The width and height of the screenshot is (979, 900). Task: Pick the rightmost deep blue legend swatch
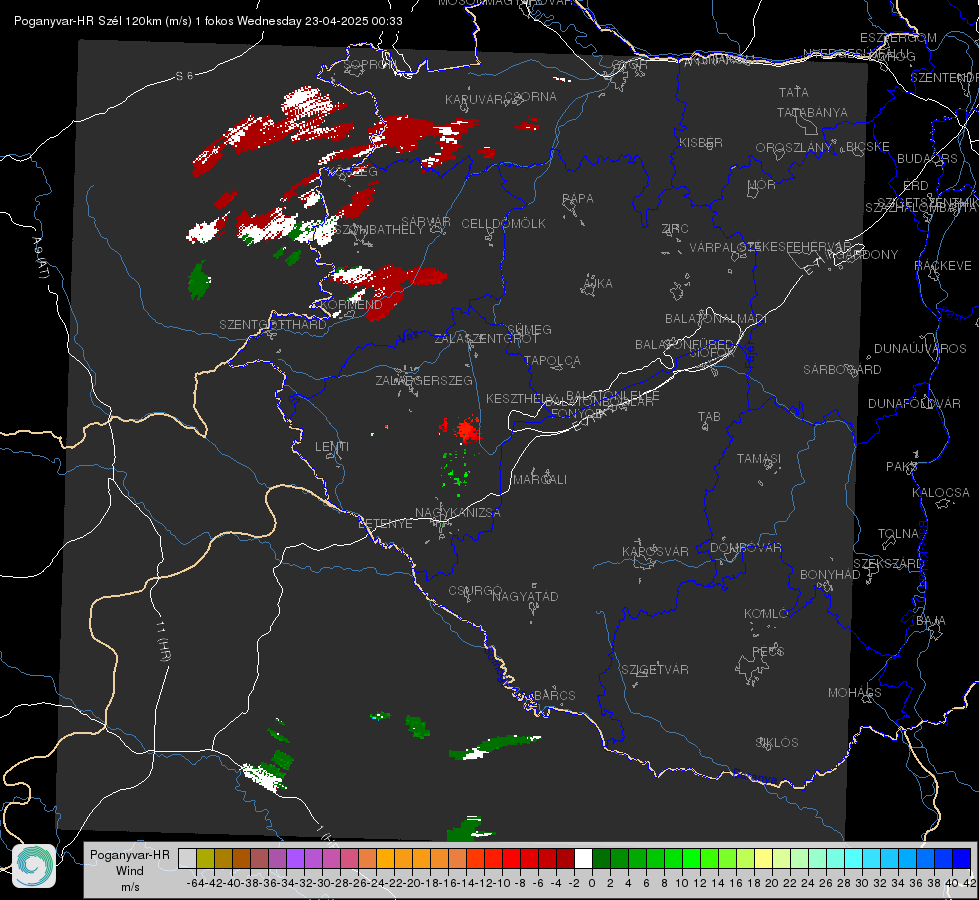pyautogui.click(x=962, y=858)
